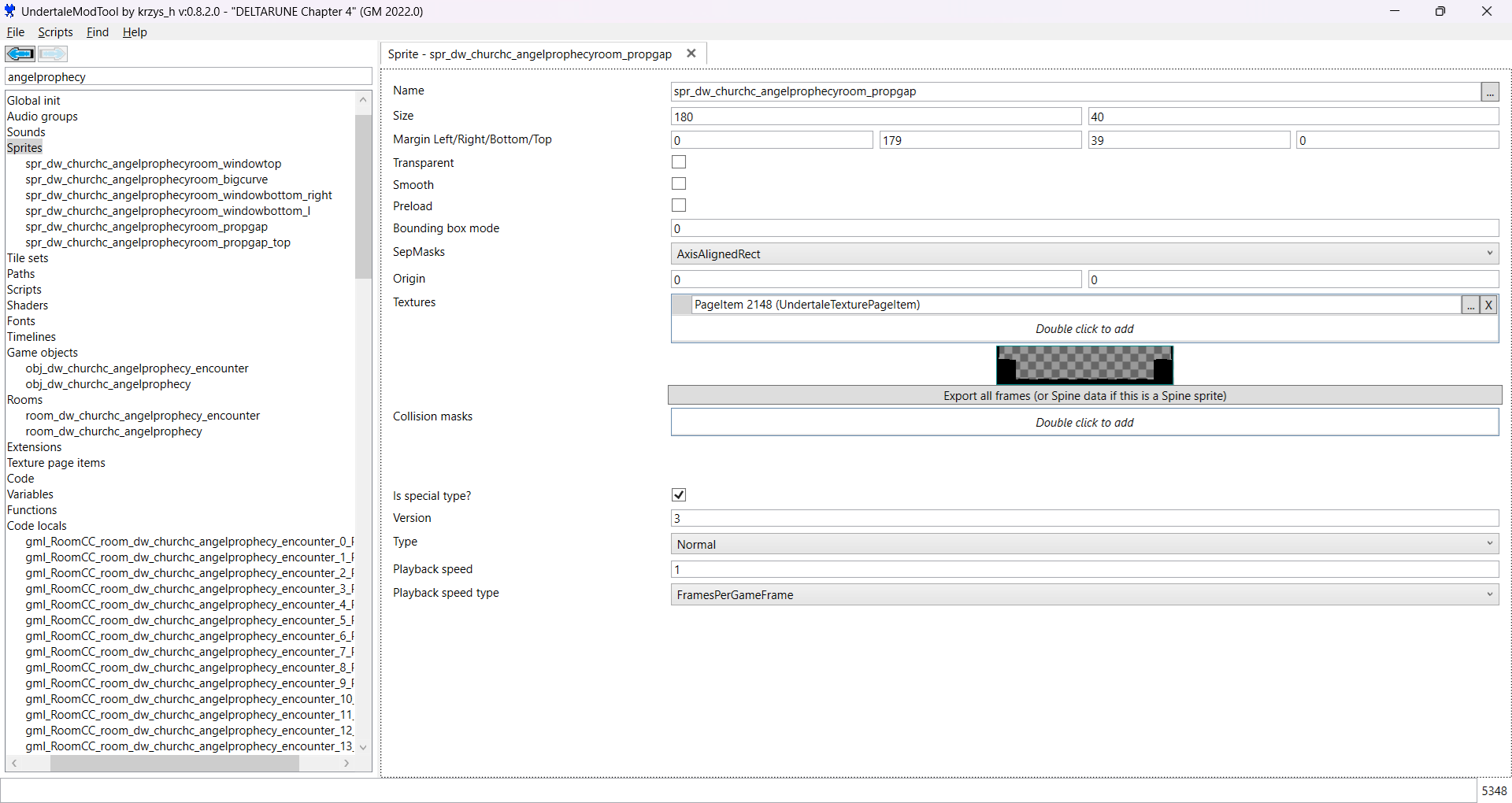
Task: Select spr_dw_churchc_angelprophecyroom_bigcurve
Action: pyautogui.click(x=146, y=179)
